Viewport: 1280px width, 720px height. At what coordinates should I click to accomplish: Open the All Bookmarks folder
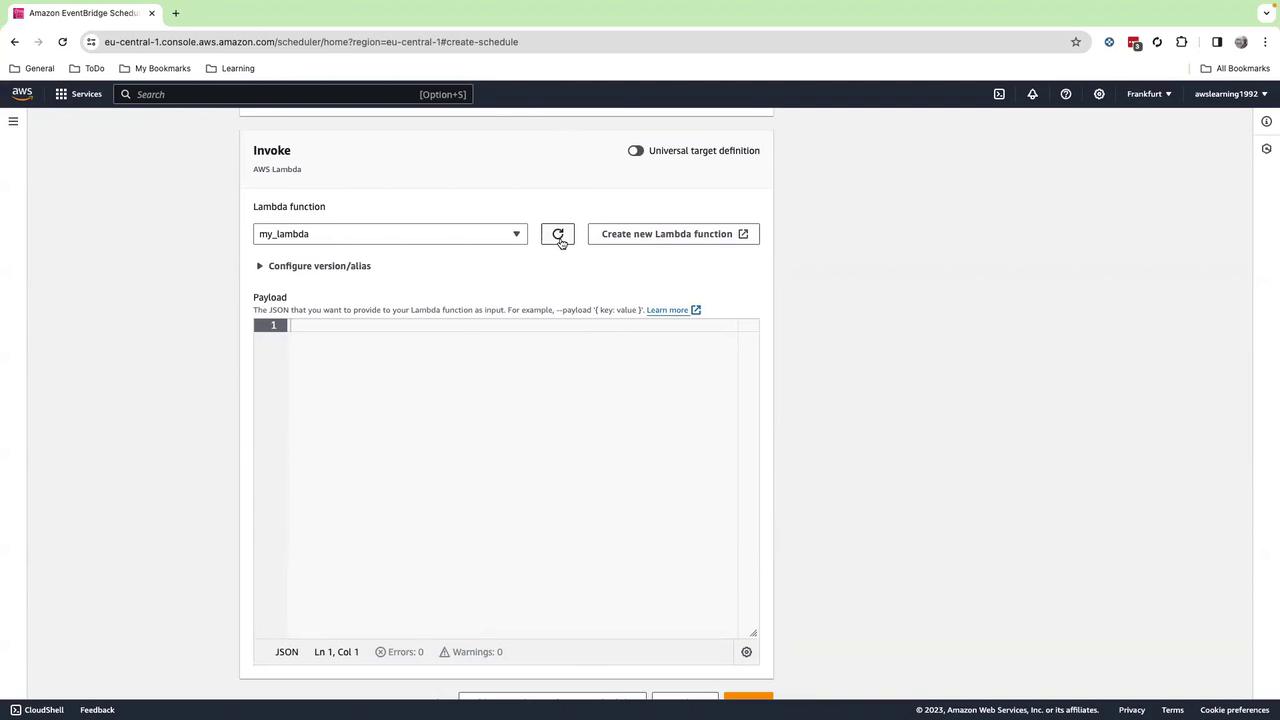click(x=1235, y=69)
